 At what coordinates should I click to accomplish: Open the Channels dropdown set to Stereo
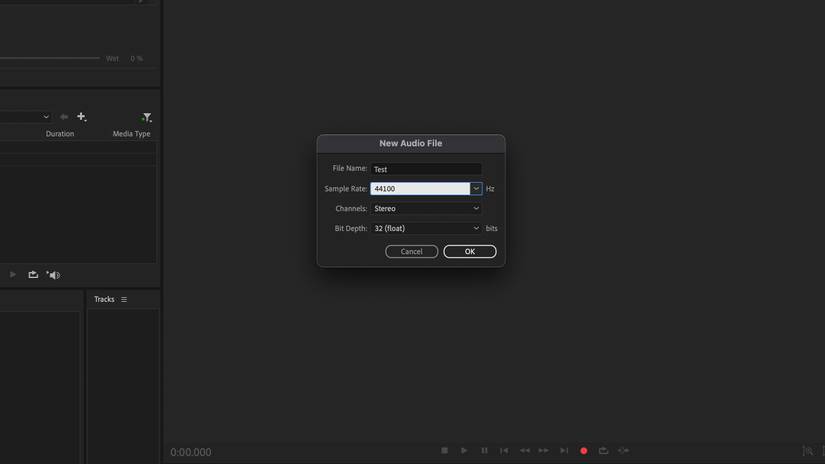[x=426, y=208]
